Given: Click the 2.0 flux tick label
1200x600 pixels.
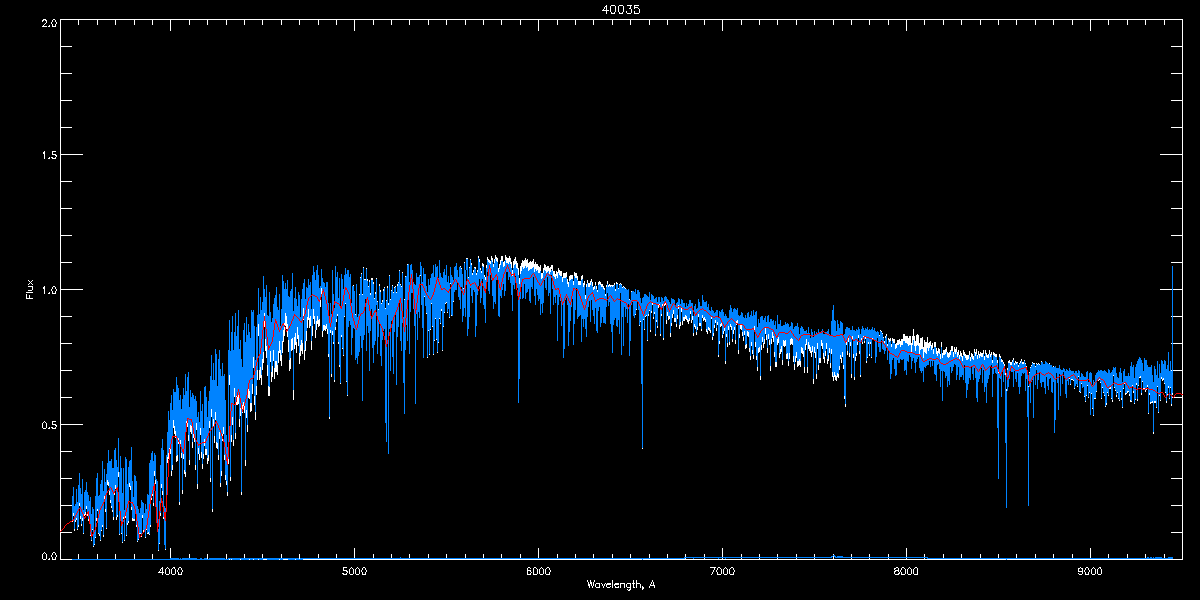Looking at the screenshot, I should (48, 22).
